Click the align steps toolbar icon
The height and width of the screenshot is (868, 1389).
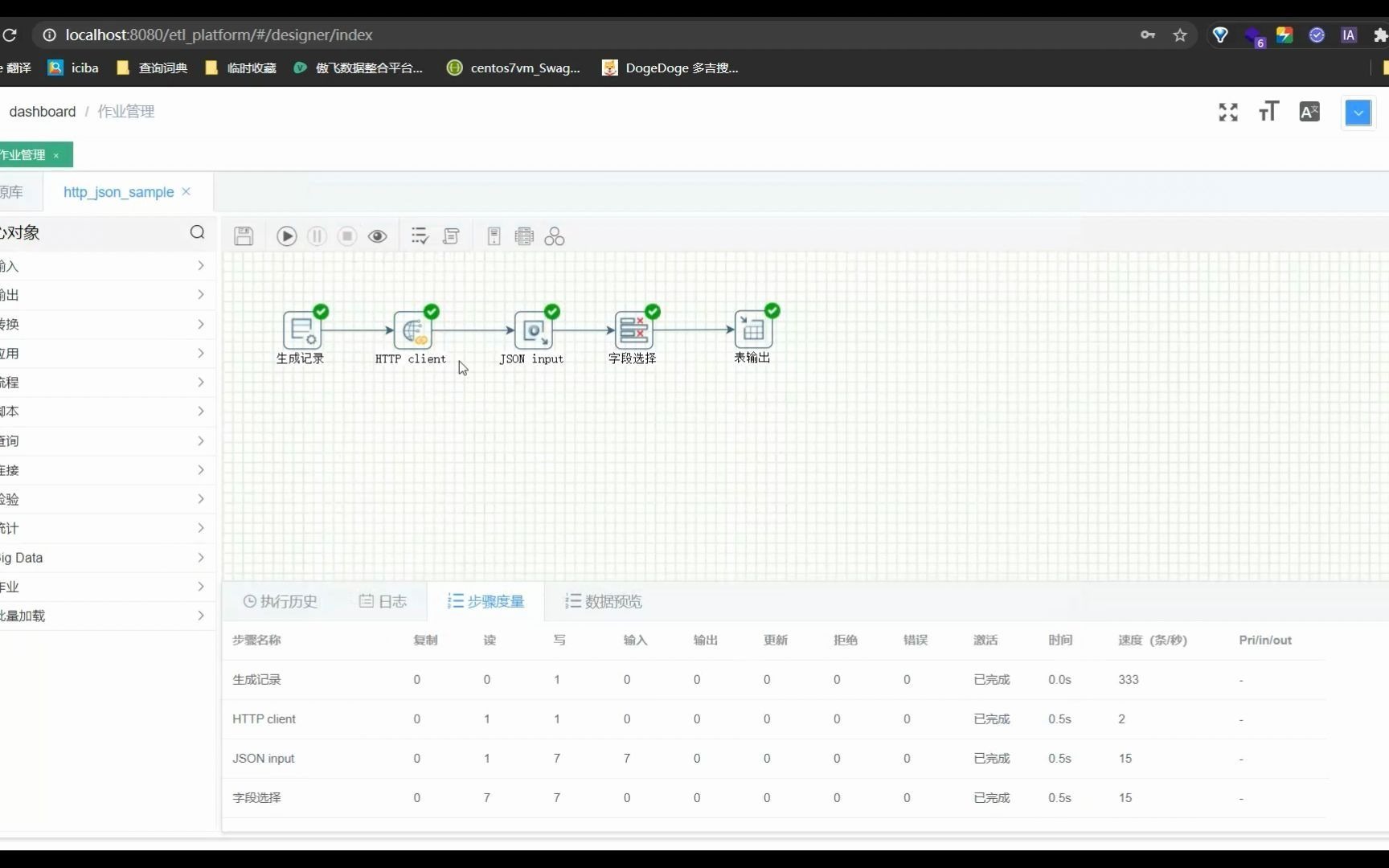[x=451, y=235]
